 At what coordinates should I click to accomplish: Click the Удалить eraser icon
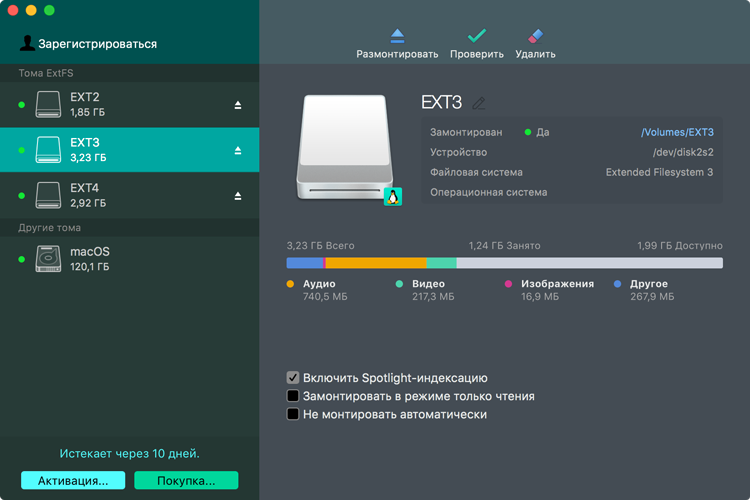535,36
